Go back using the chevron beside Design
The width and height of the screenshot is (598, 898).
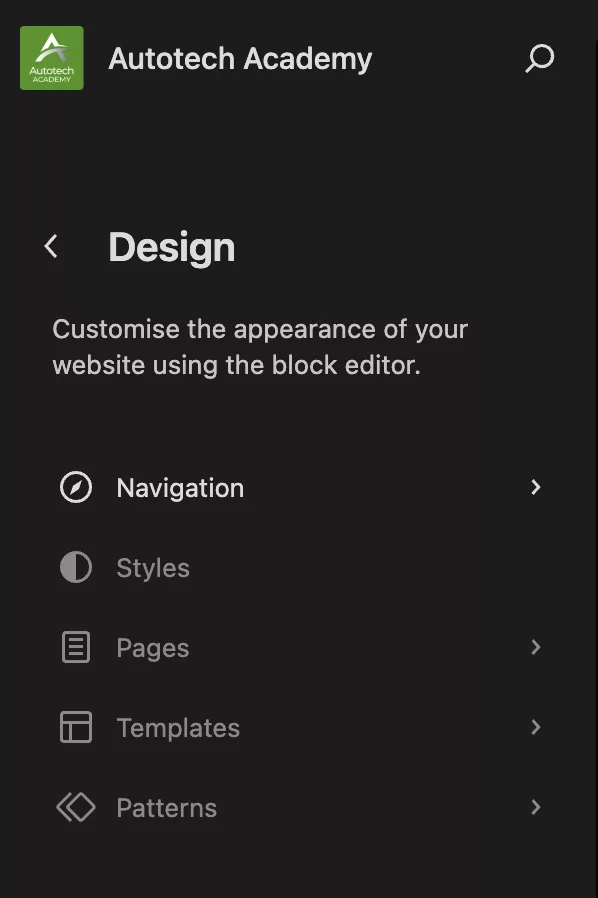tap(51, 246)
